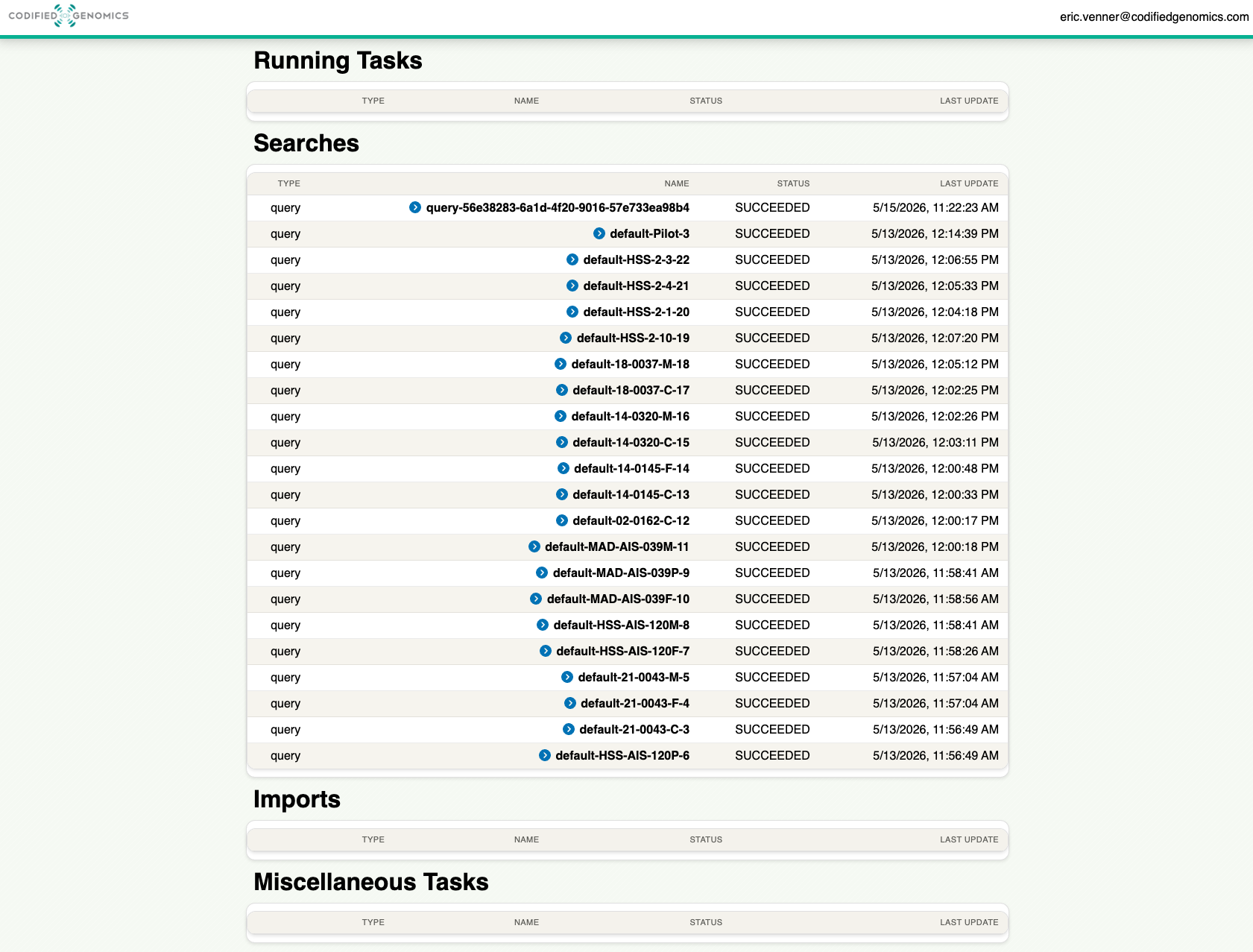Open the default-21-0043-F-4 search
Image resolution: width=1253 pixels, height=952 pixels.
pos(635,703)
